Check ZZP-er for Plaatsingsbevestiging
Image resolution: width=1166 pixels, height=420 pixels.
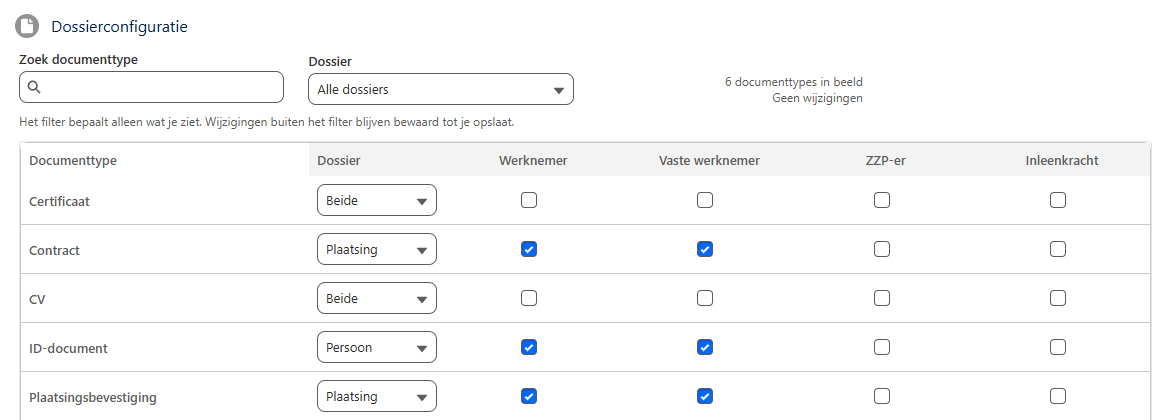coord(882,396)
